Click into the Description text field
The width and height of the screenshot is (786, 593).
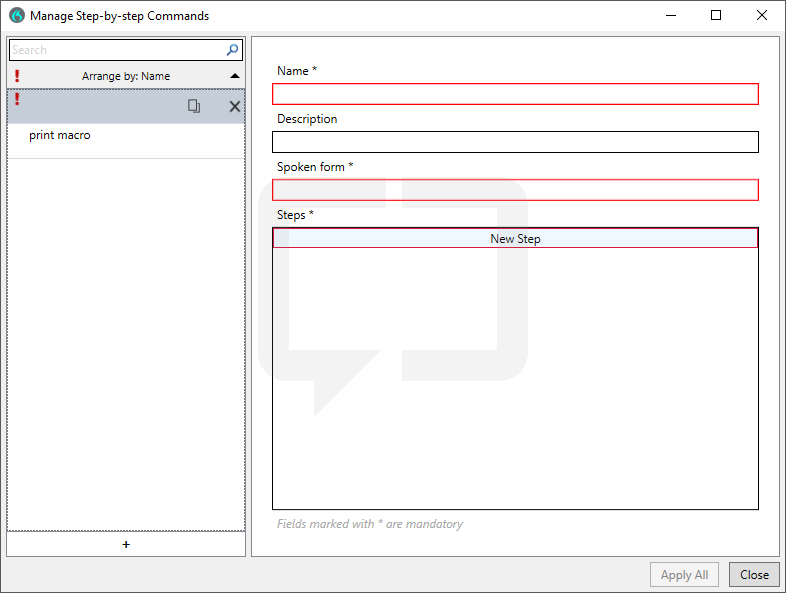click(x=515, y=142)
